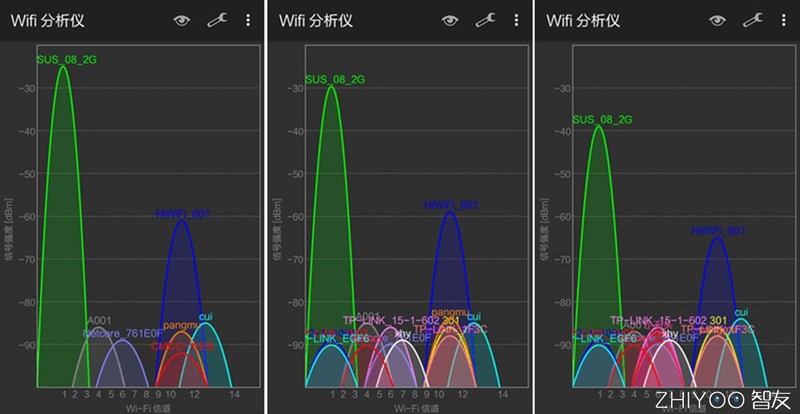Screen dimensions: 800x414
Task: Tap the 信号强度 [dBm] axis label in the left graph
Action: pos(9,229)
